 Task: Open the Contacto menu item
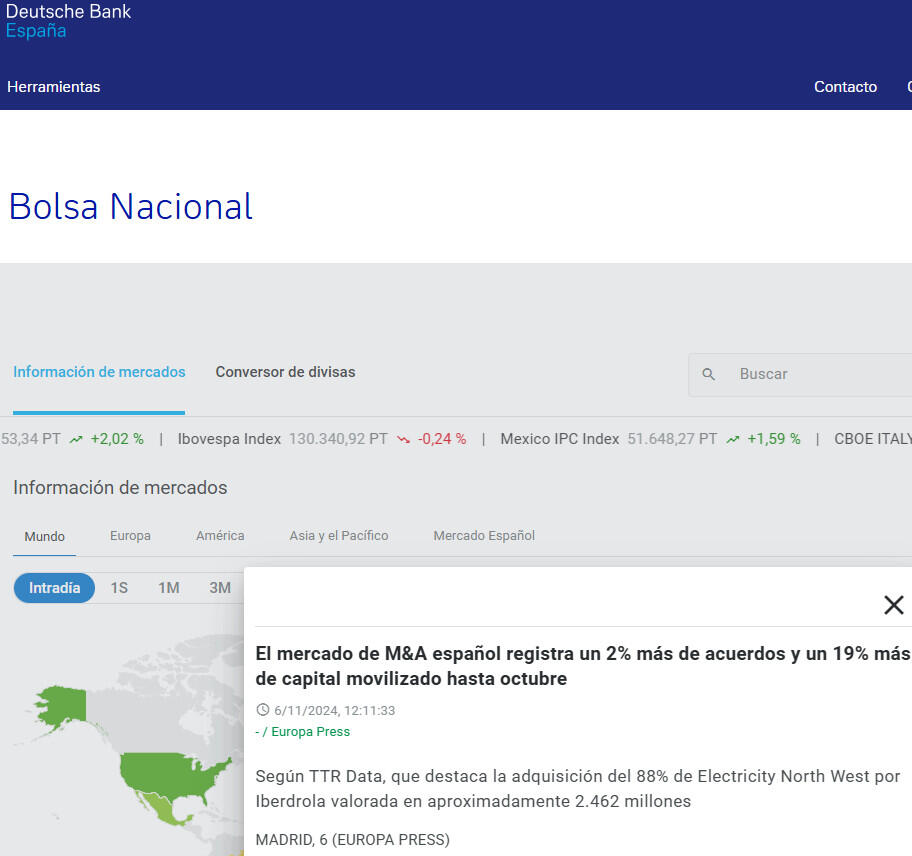[x=845, y=87]
